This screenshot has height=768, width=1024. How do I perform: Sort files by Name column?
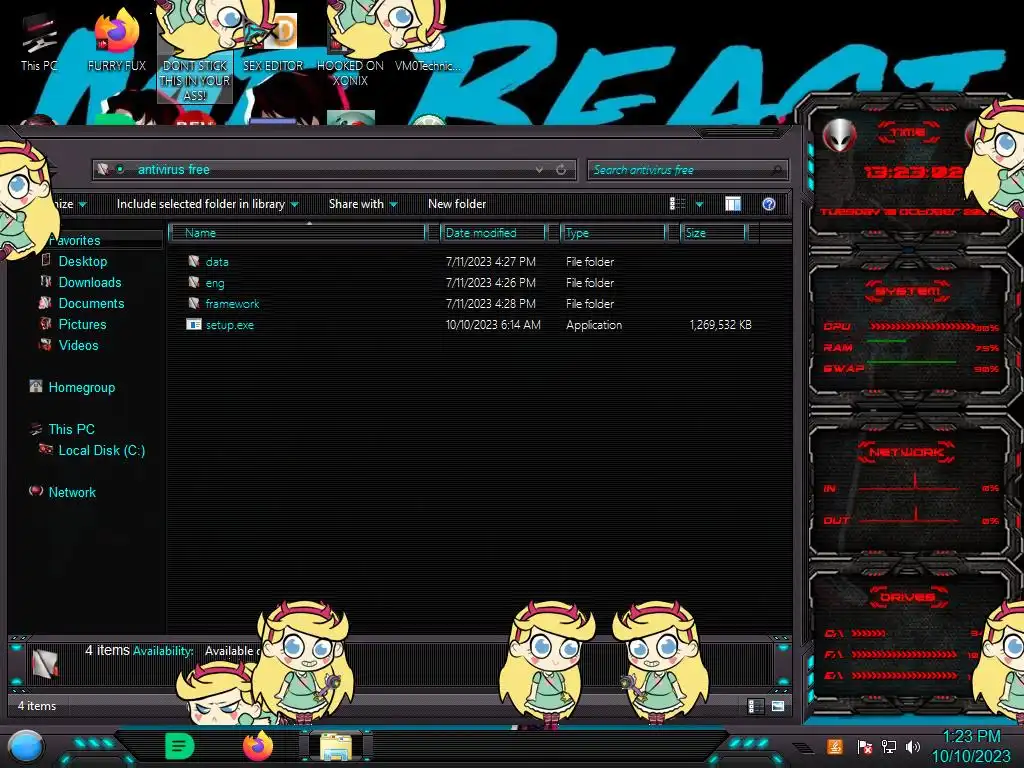tap(298, 232)
